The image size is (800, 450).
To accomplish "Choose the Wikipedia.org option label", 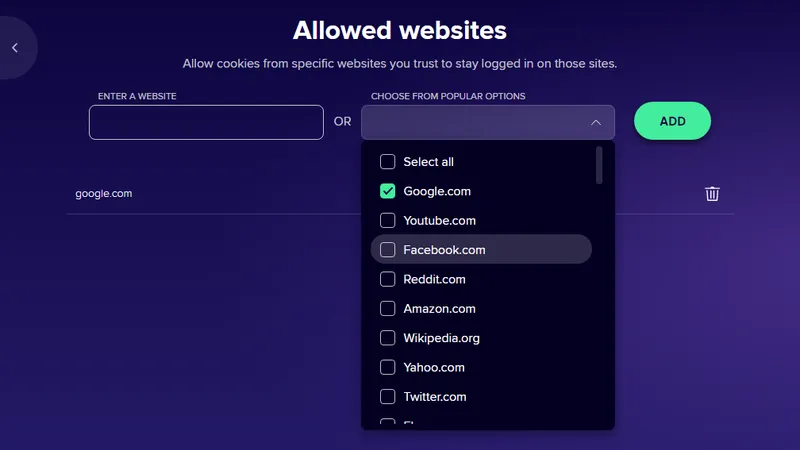I will coord(441,338).
